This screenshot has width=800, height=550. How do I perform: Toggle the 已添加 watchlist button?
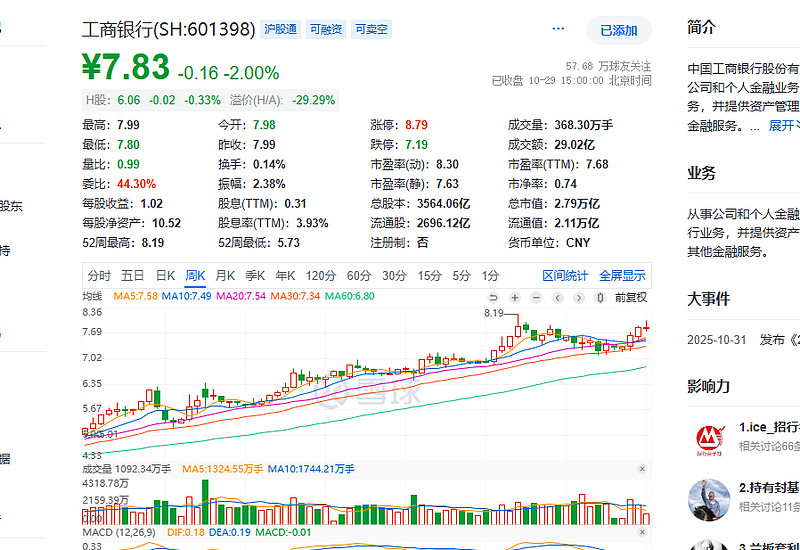point(618,30)
